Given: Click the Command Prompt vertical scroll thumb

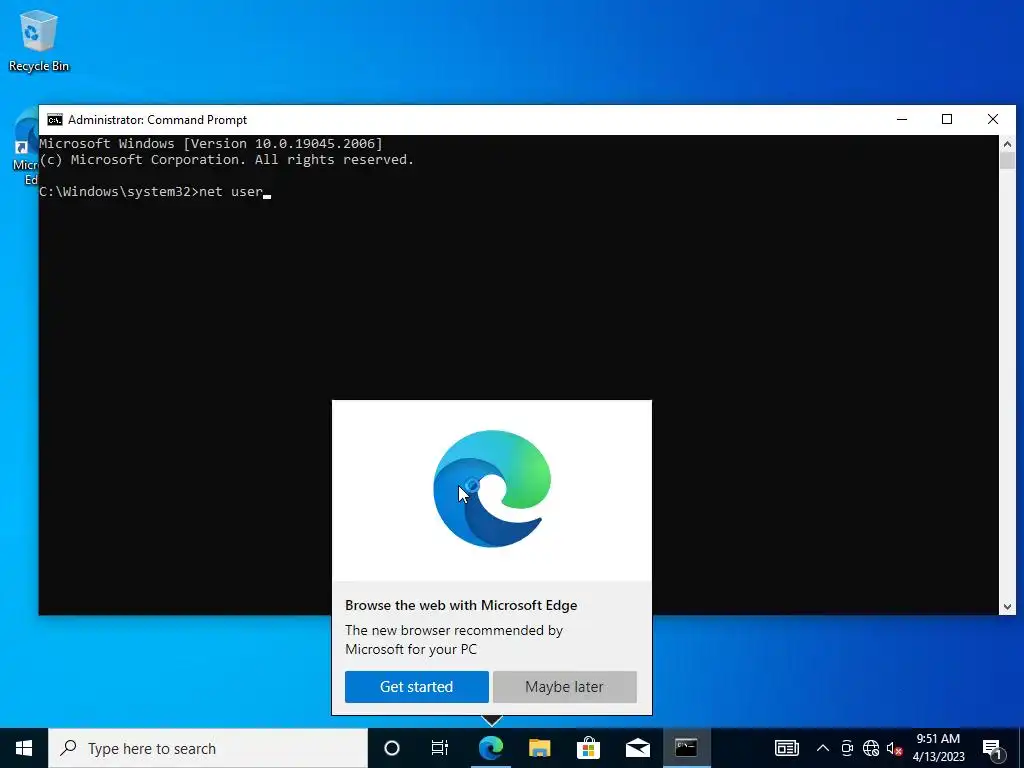Looking at the screenshot, I should tap(1007, 161).
